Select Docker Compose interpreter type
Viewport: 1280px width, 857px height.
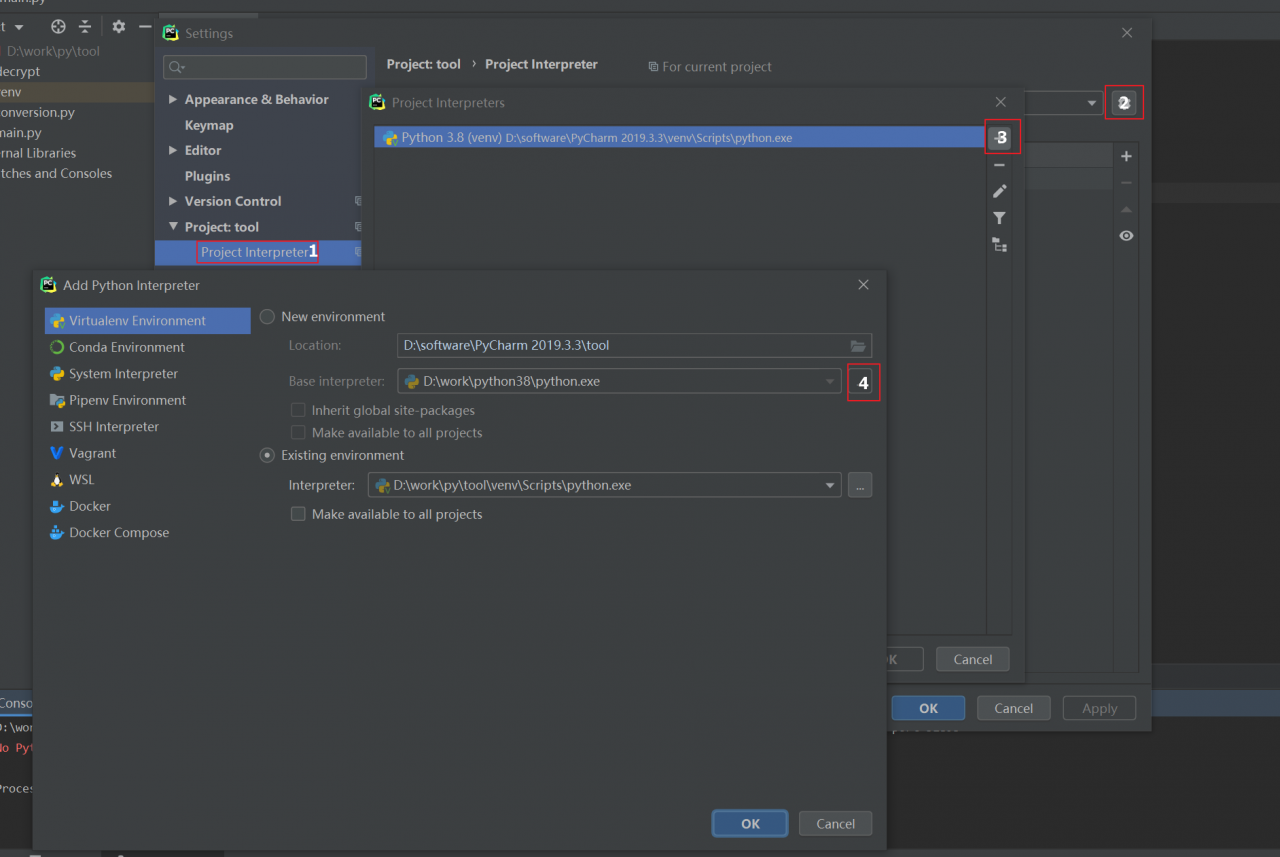118,533
